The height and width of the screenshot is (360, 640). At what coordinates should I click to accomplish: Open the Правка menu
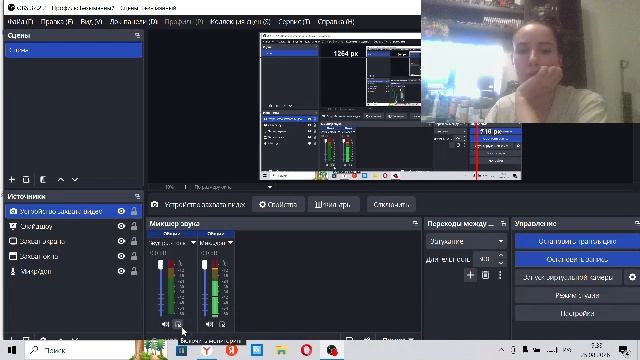point(57,22)
